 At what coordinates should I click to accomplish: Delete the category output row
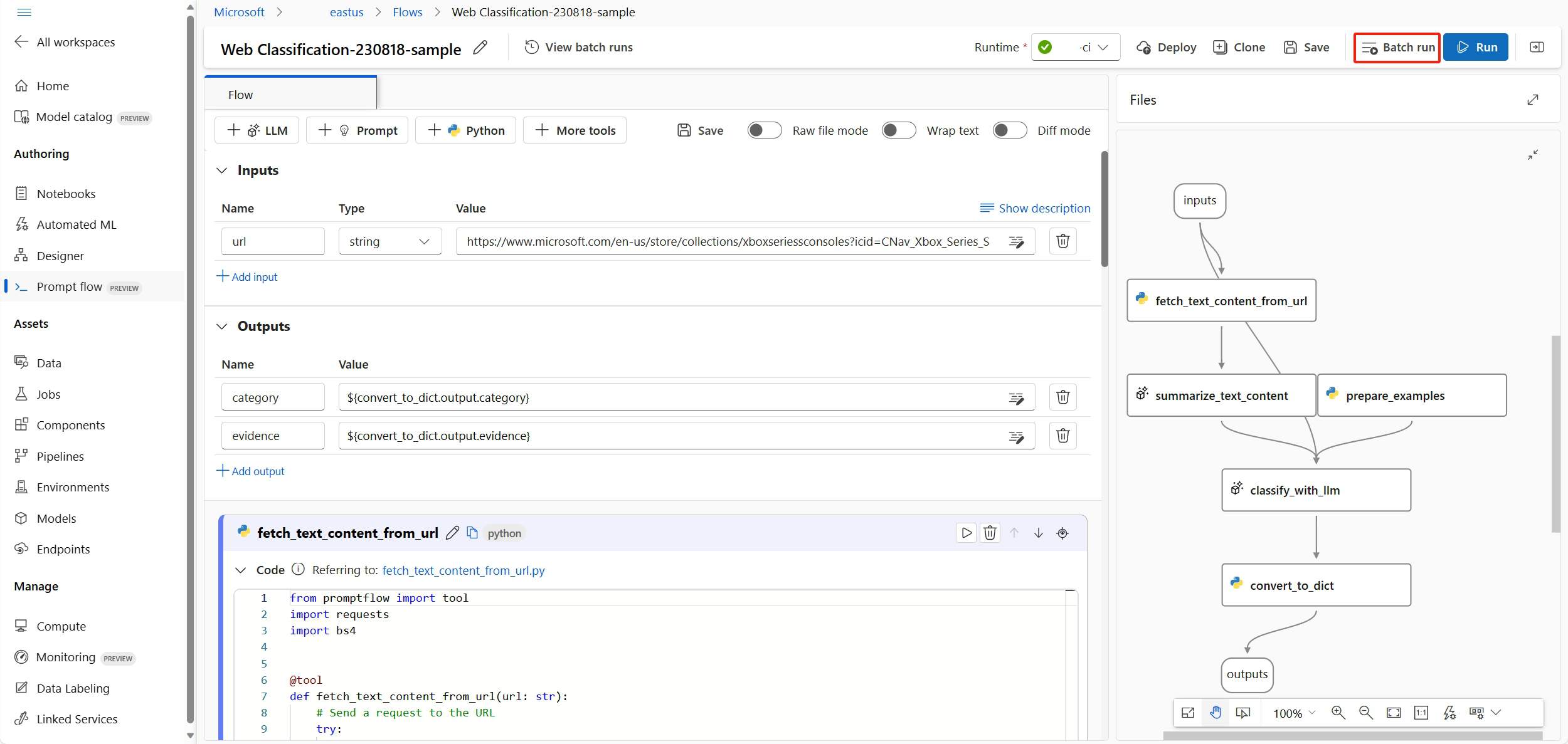pos(1063,397)
